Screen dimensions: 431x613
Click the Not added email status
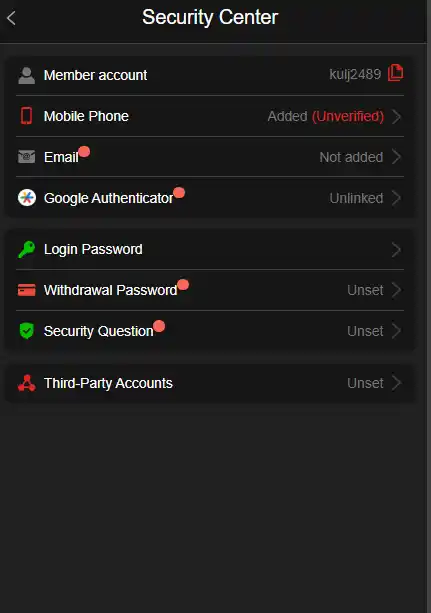351,157
